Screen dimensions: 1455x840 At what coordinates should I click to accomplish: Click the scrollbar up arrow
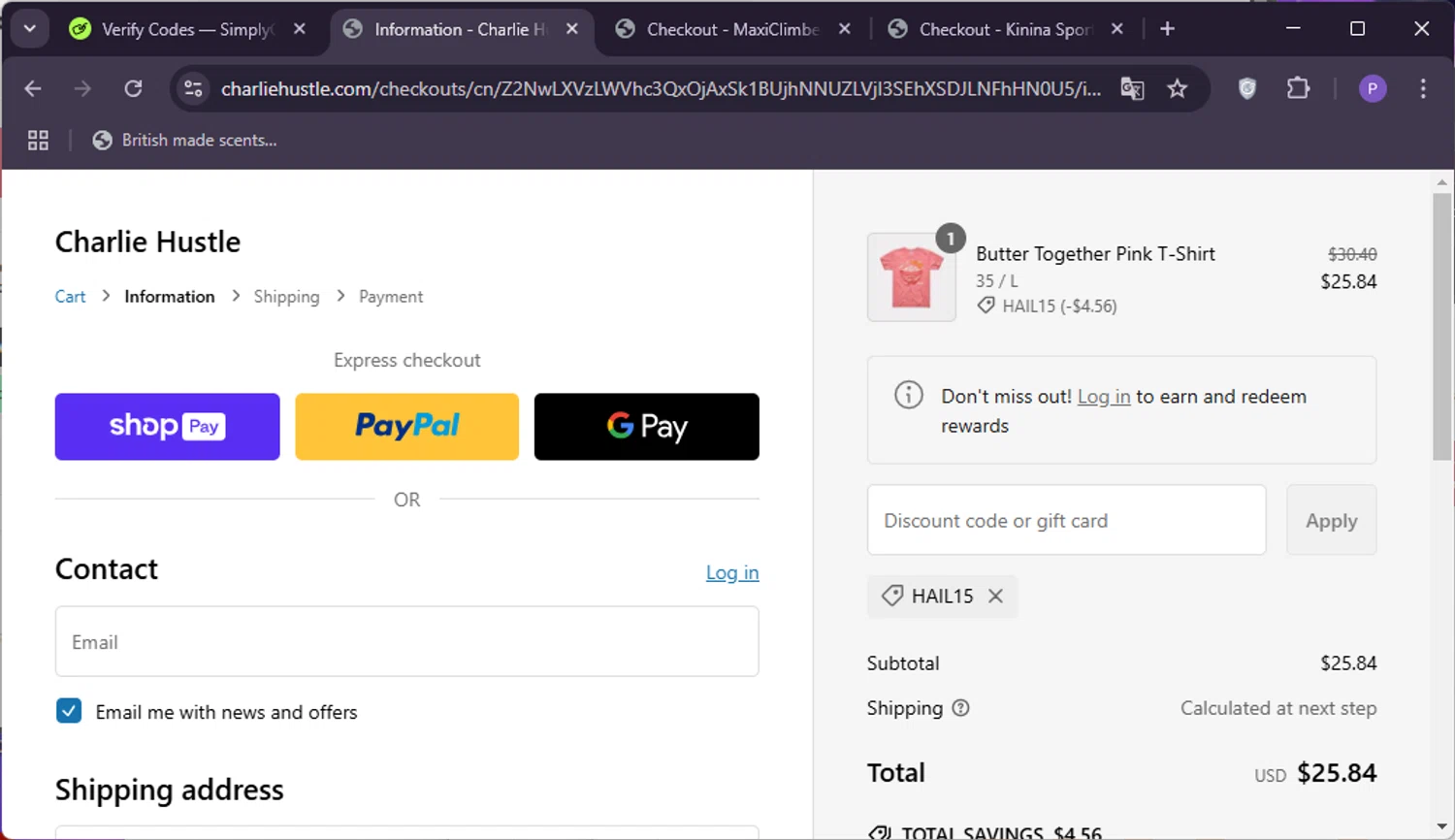pos(1441,181)
